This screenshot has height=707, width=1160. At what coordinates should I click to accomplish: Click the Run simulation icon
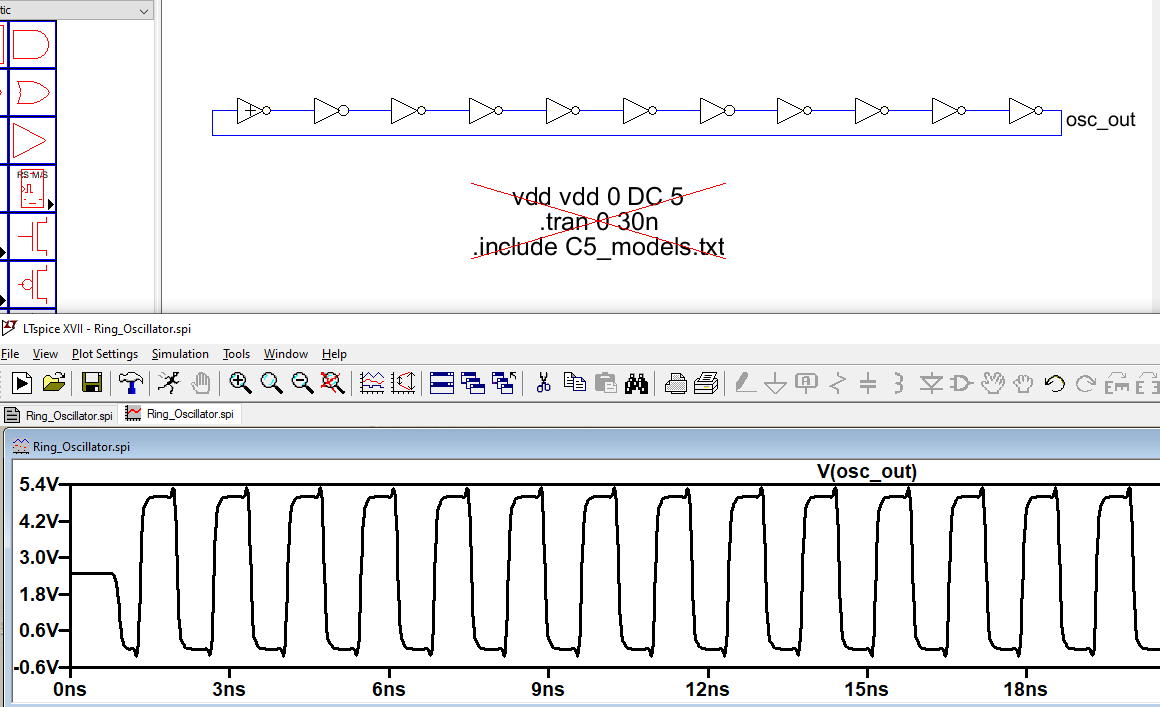tap(22, 383)
